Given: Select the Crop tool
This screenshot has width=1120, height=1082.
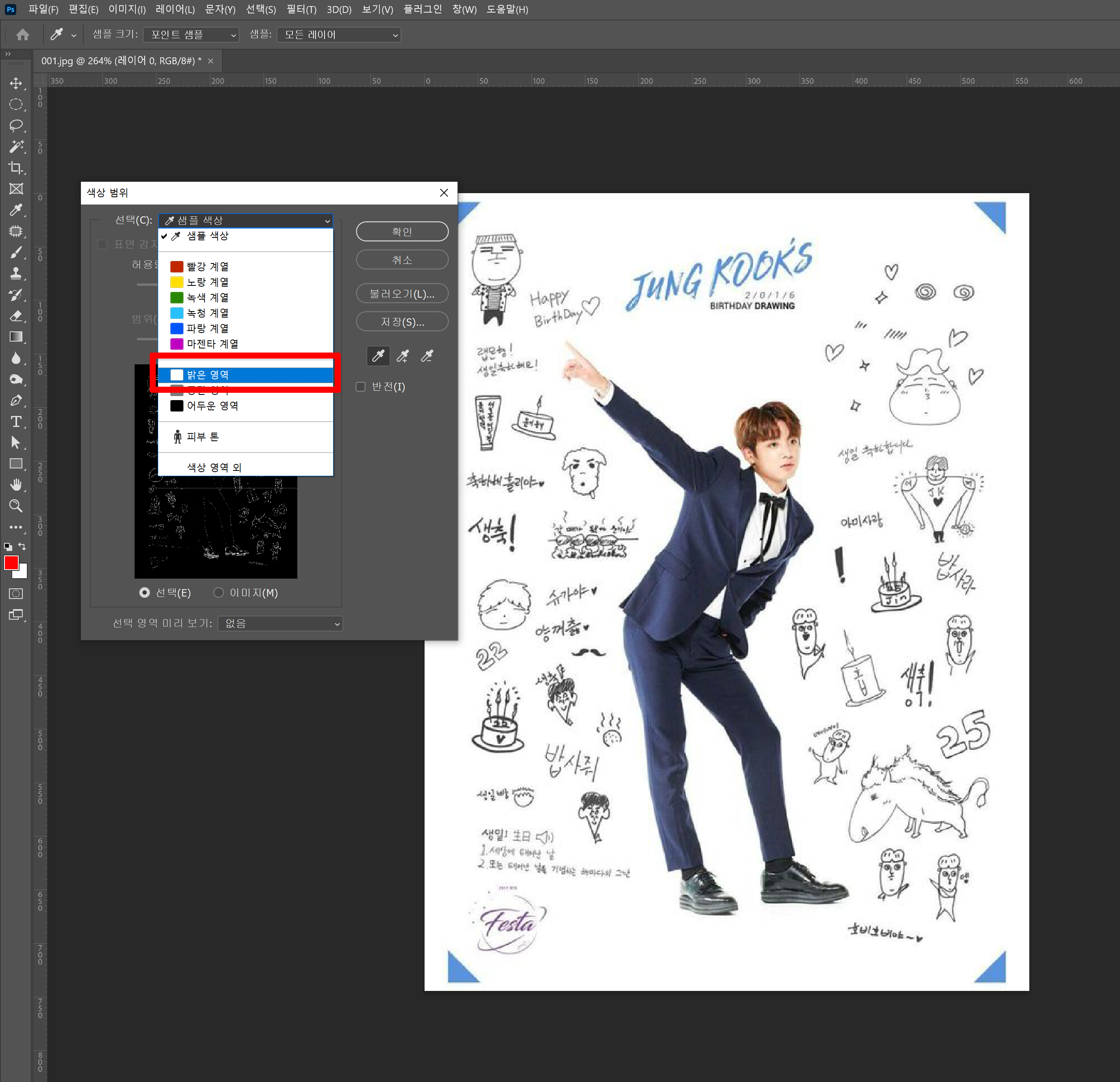Looking at the screenshot, I should (x=16, y=168).
